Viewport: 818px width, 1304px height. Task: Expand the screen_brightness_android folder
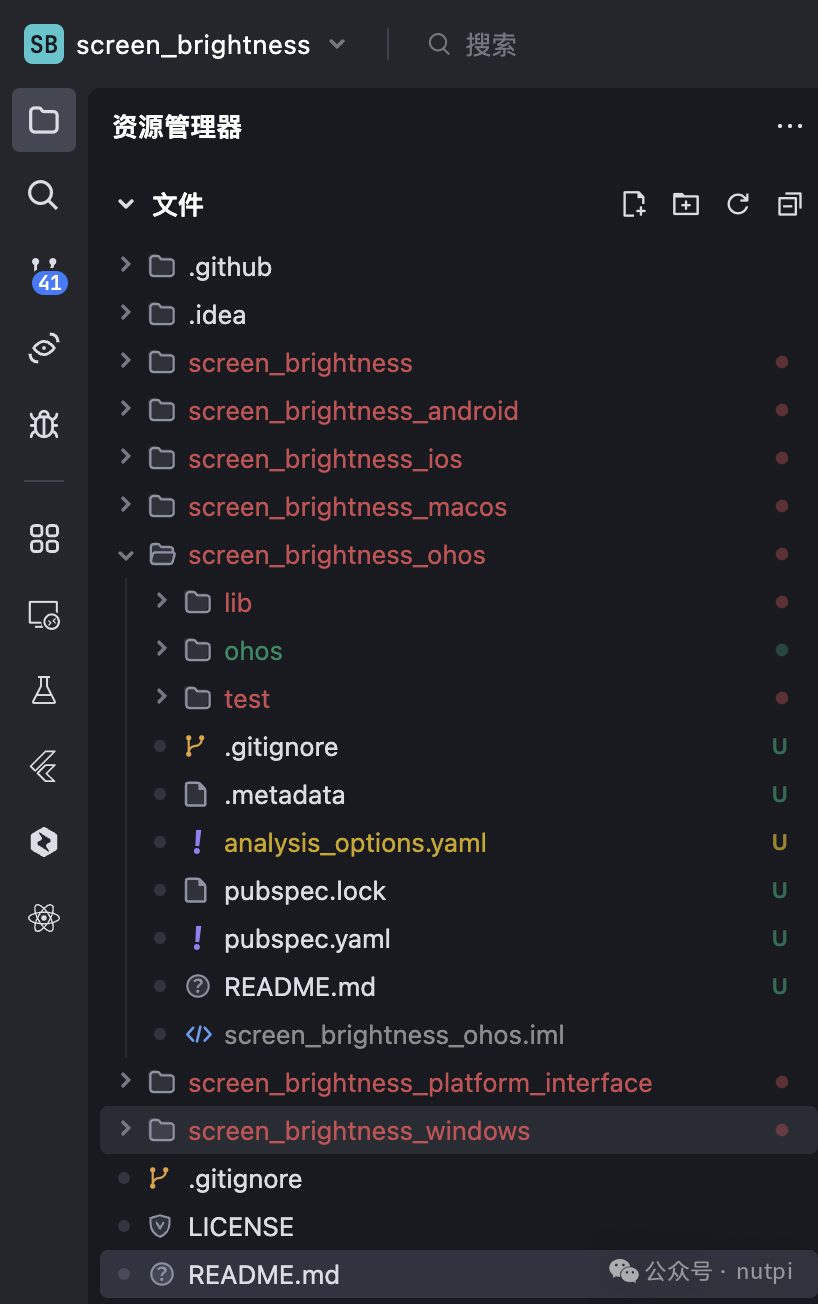pyautogui.click(x=126, y=410)
